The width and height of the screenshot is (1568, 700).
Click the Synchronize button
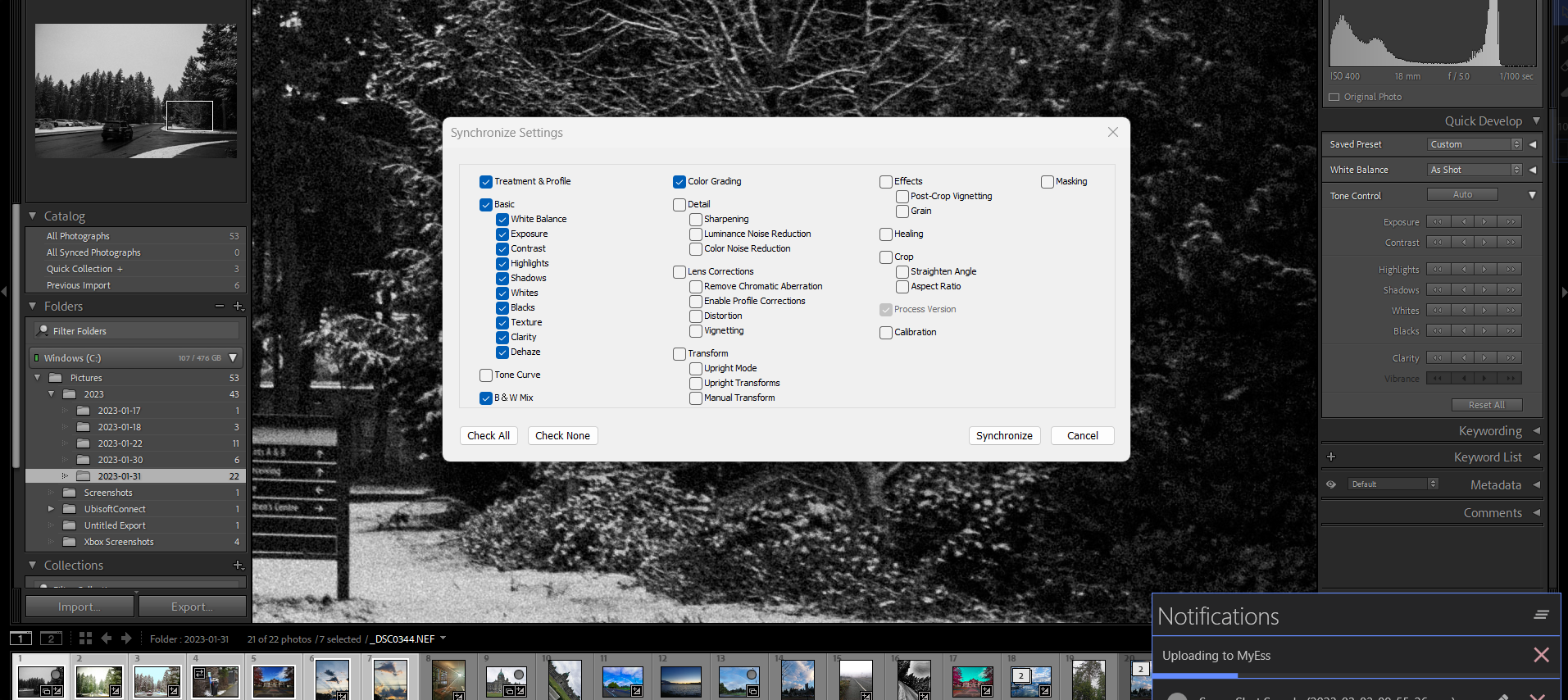click(x=1004, y=436)
